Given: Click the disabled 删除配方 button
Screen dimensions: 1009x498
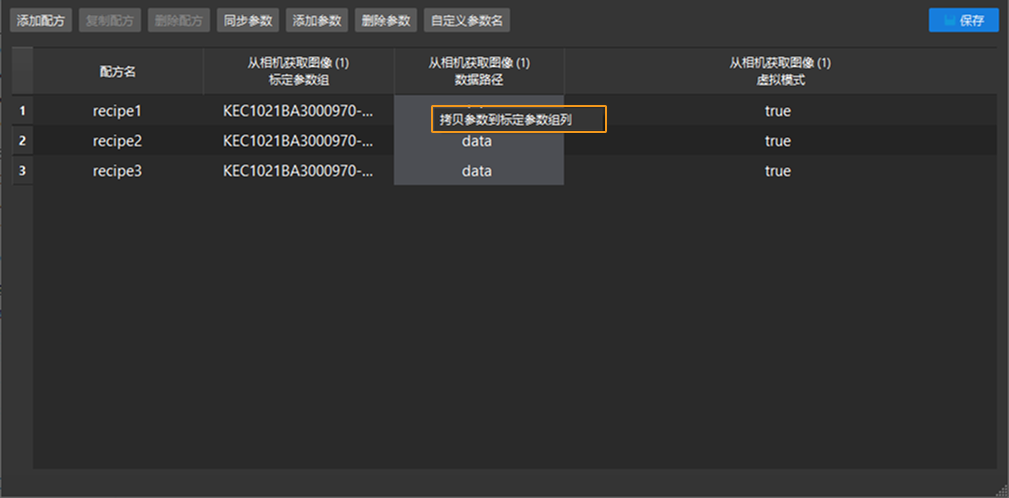Looking at the screenshot, I should 179,21.
